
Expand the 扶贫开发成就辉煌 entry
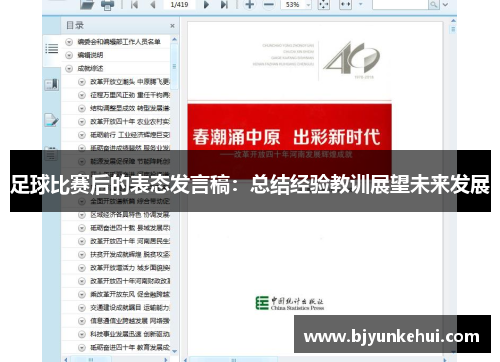(82, 255)
